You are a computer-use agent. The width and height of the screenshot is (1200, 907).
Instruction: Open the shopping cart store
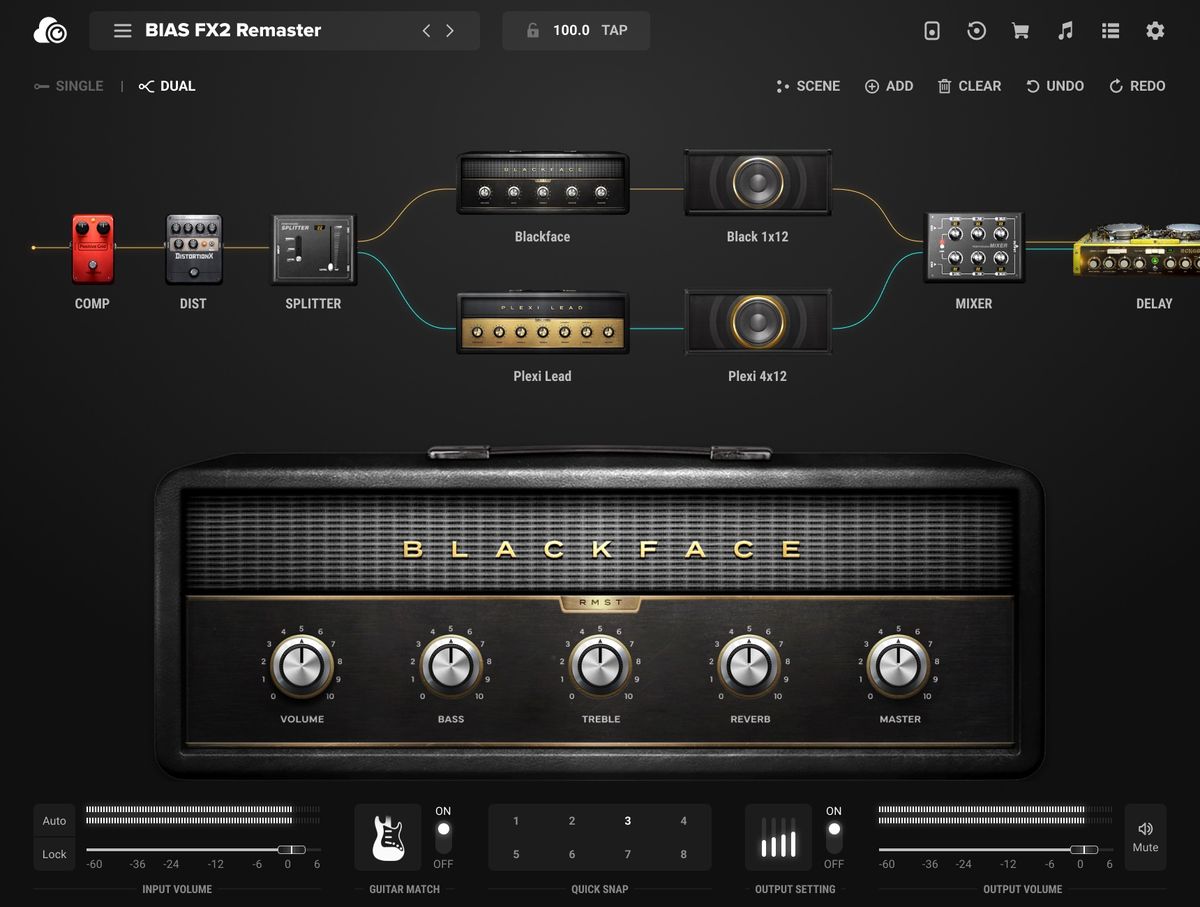point(1020,31)
